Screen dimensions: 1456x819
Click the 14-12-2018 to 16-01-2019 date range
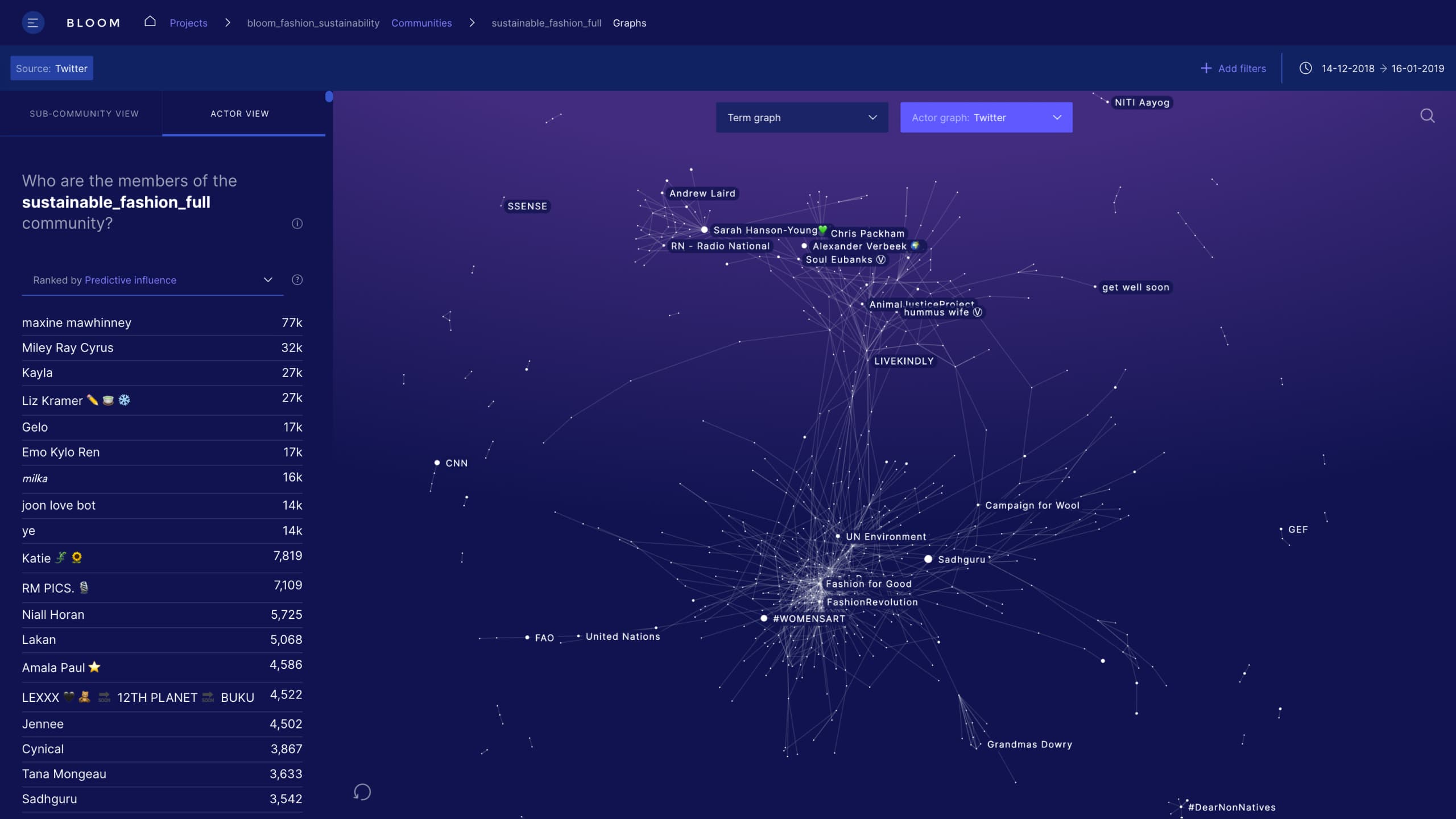(x=1383, y=68)
